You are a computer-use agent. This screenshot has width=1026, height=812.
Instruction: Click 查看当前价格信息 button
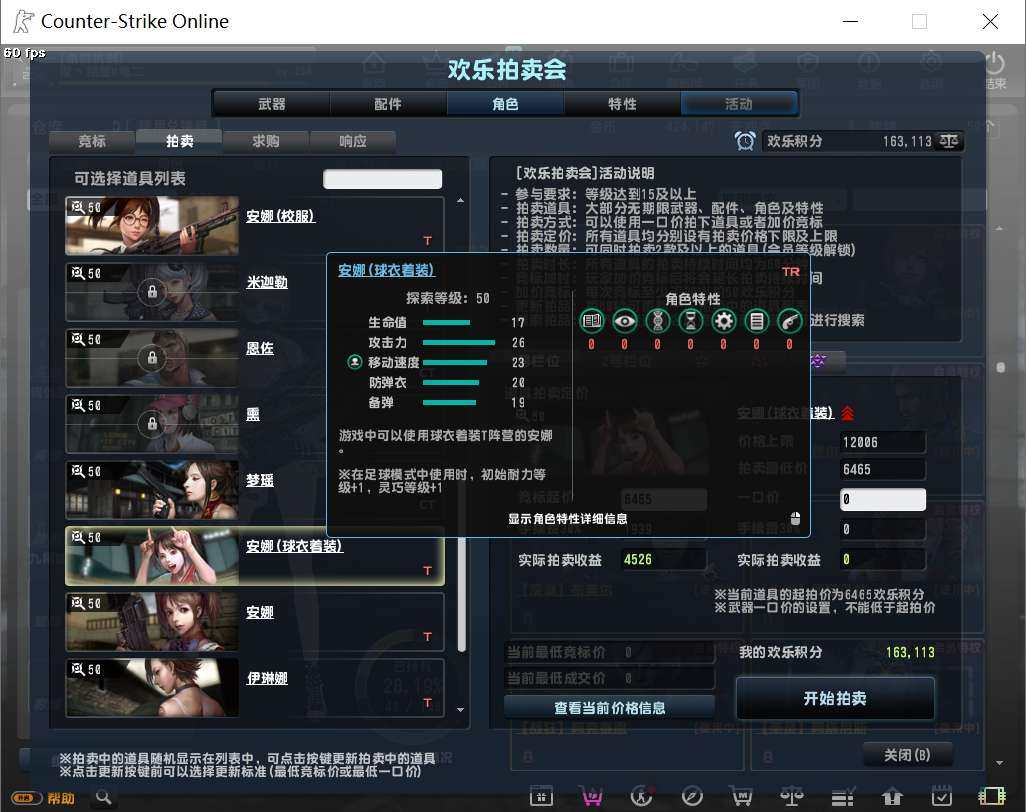(609, 707)
